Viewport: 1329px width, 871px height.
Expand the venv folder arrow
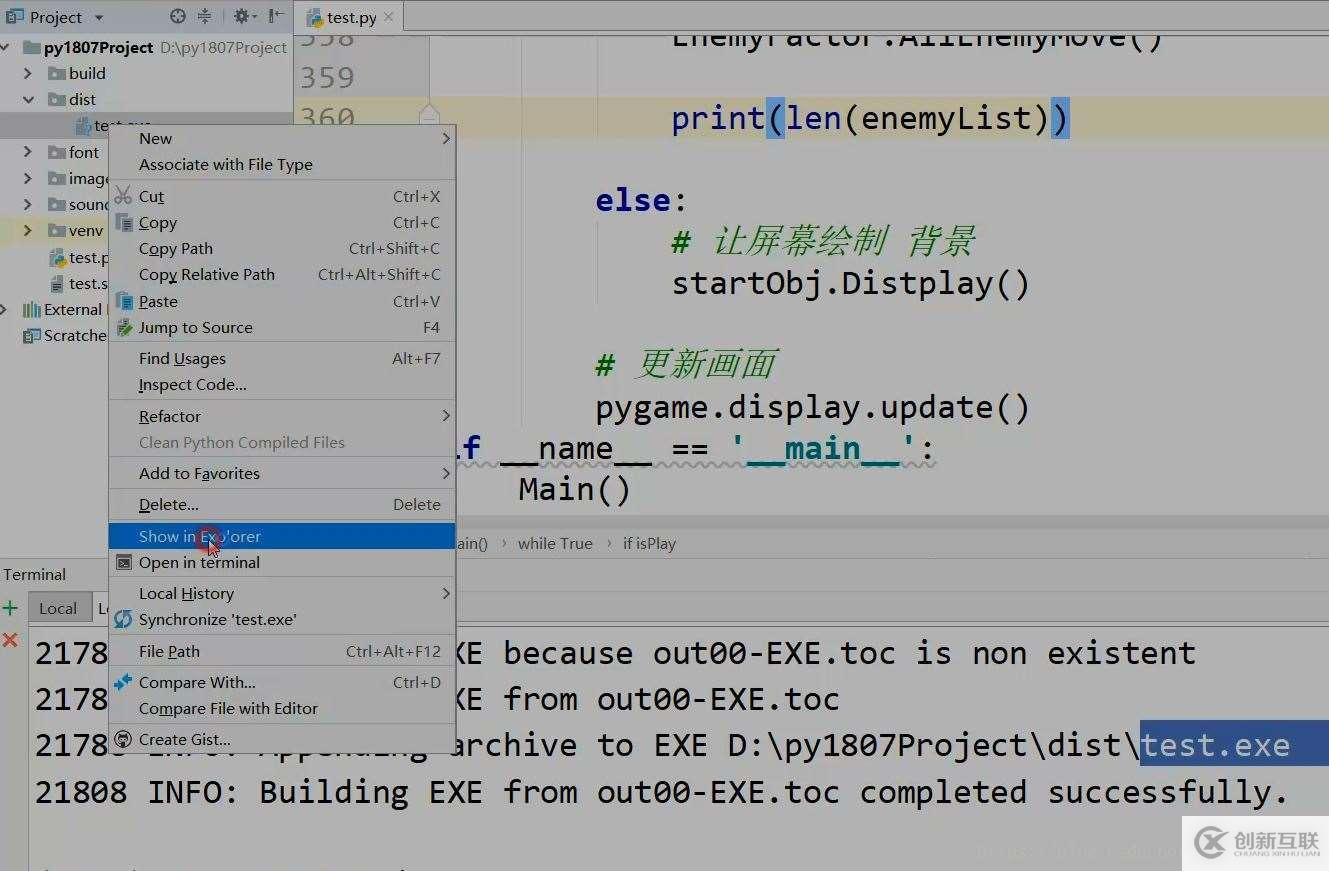coord(28,230)
